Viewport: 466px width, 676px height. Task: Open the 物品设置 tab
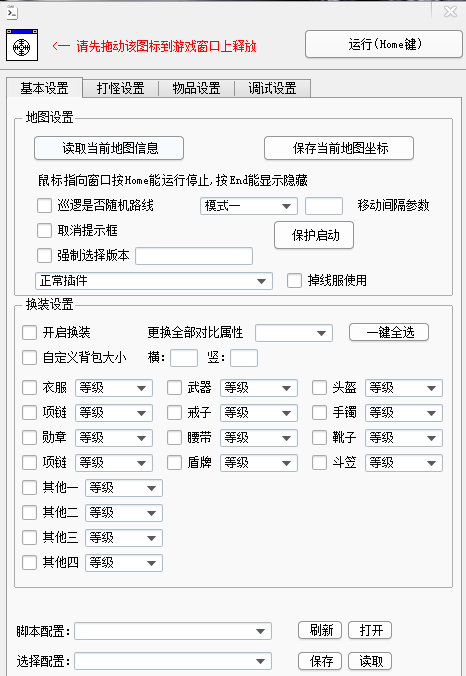(196, 88)
